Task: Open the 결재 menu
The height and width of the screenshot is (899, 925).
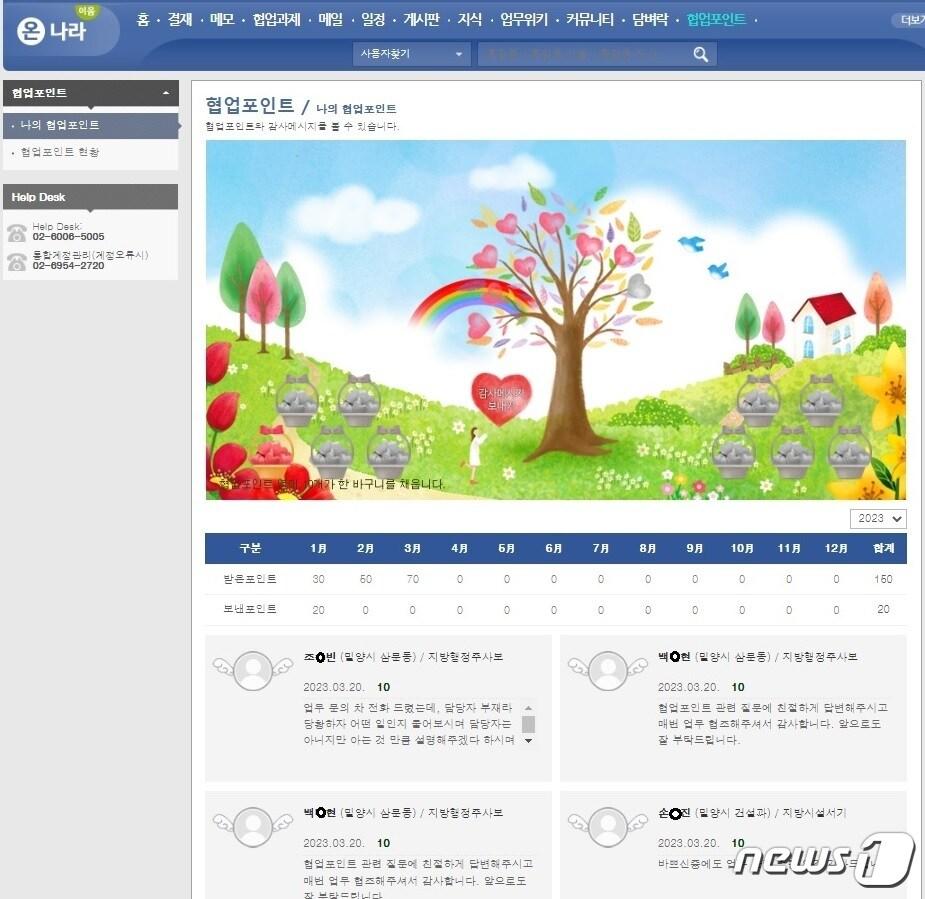Action: coord(180,19)
